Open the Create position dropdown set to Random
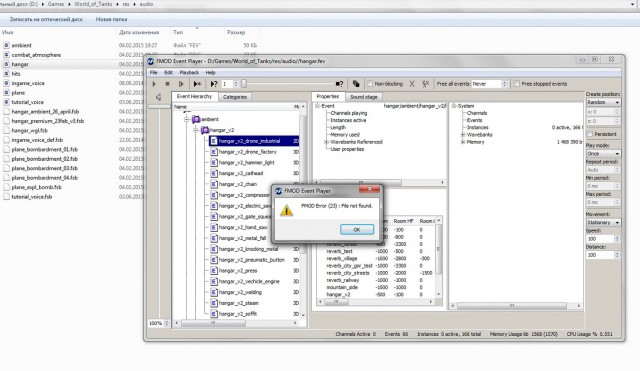640x371 pixels. tap(603, 102)
